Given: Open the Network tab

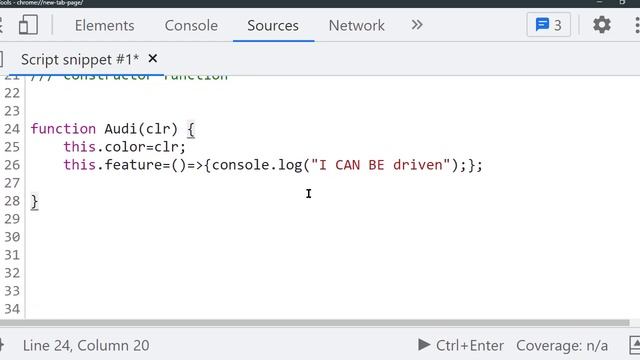Looking at the screenshot, I should [x=356, y=25].
